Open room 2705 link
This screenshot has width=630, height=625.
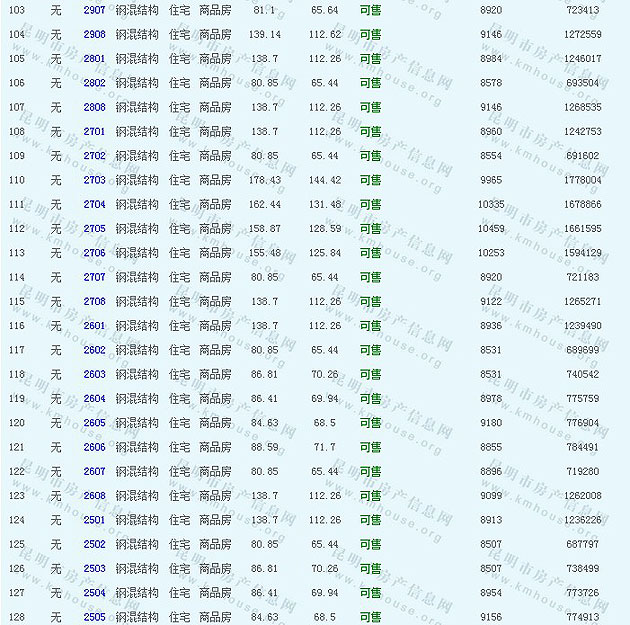(94, 229)
